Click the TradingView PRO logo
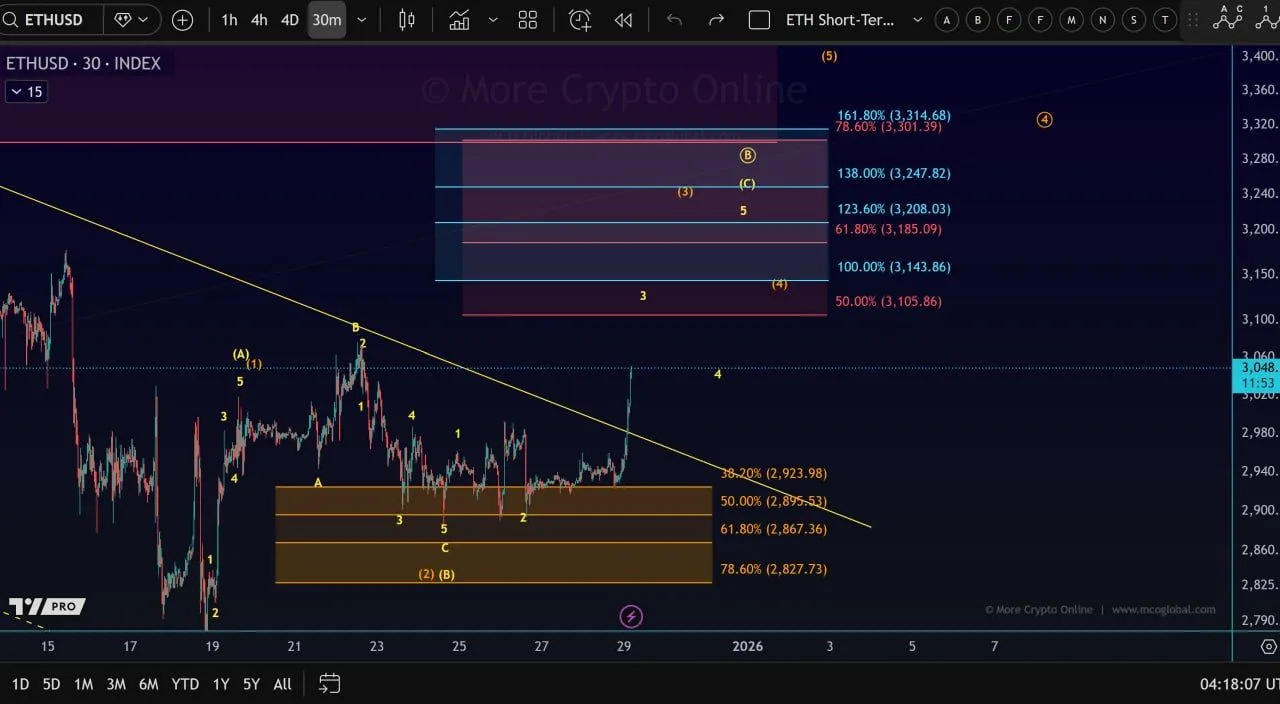1280x704 pixels. pos(45,606)
